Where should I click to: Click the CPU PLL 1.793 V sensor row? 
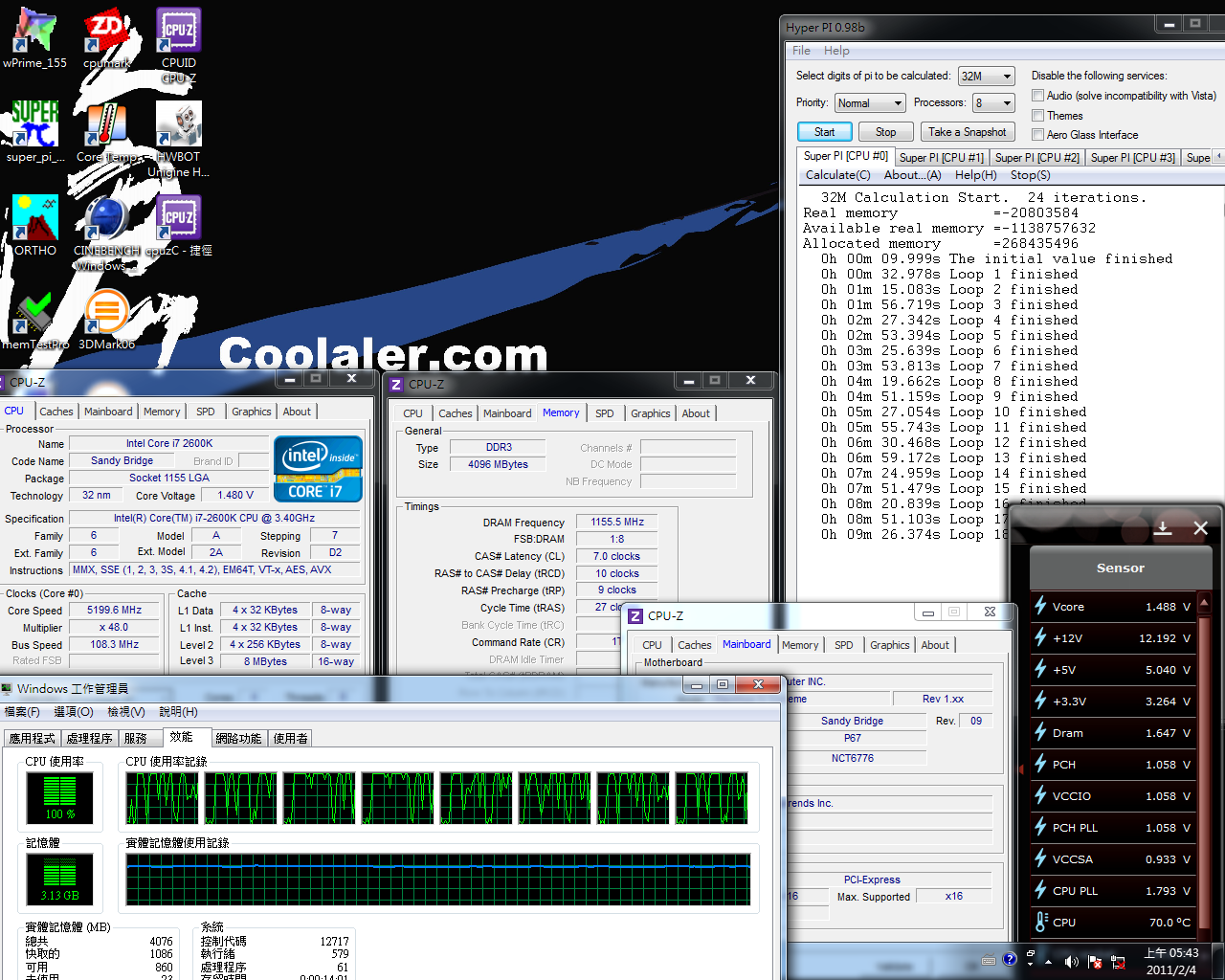point(1113,890)
